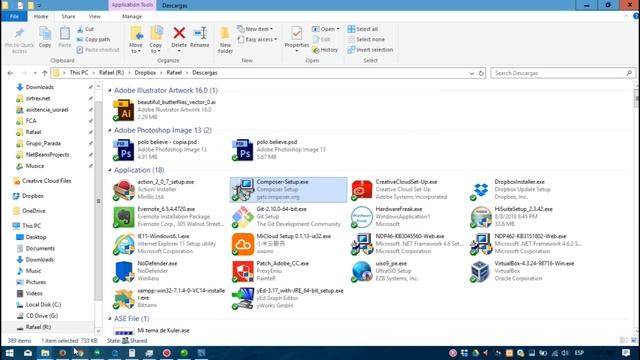Collapse the Application (18) group
640x360 pixels.
tap(110, 170)
